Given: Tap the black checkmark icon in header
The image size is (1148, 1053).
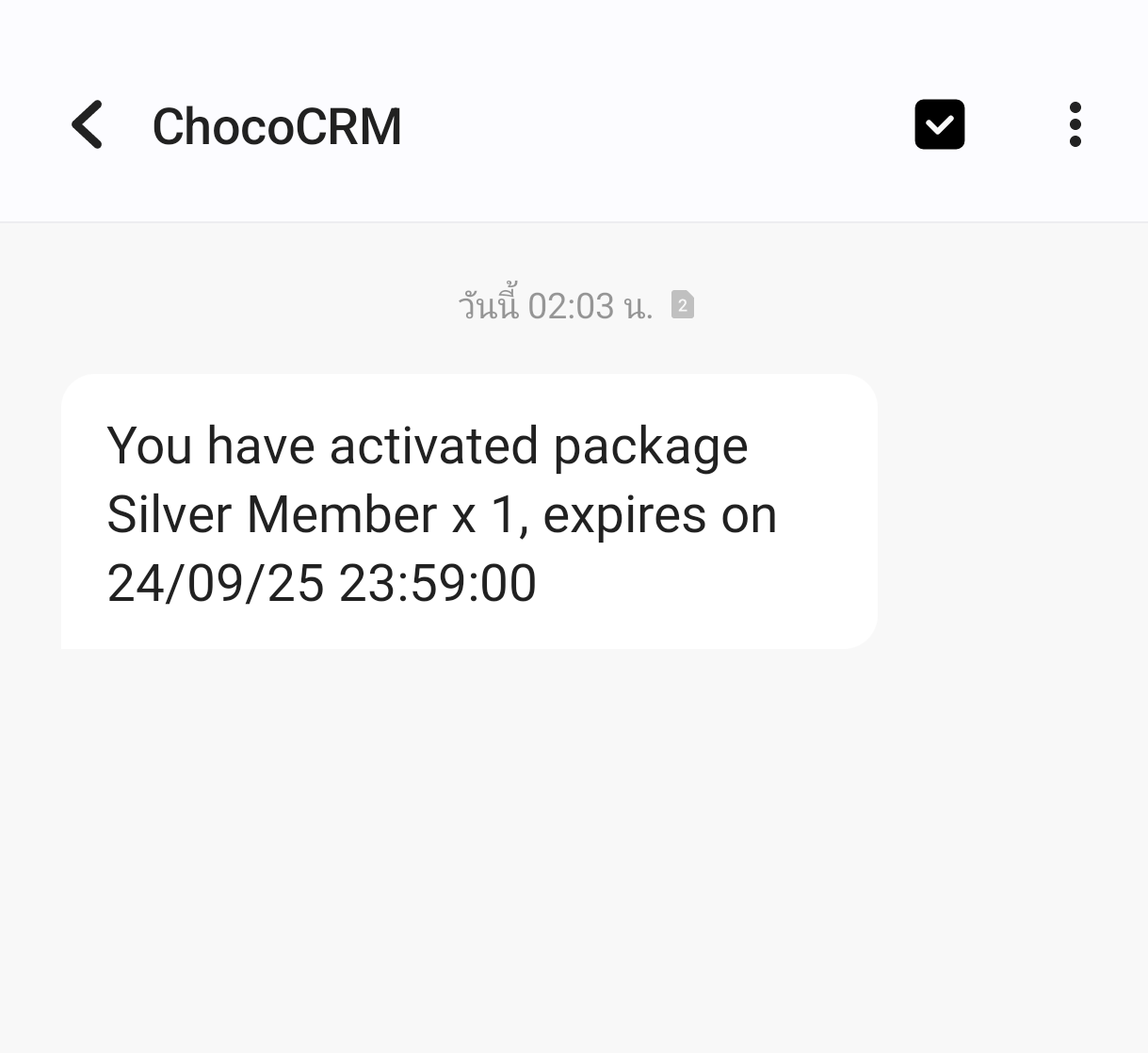Looking at the screenshot, I should coord(939,124).
